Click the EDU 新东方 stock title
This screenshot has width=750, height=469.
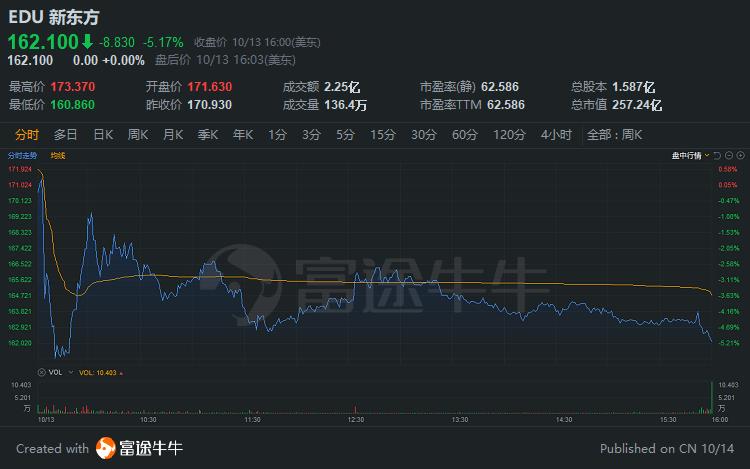tap(54, 17)
